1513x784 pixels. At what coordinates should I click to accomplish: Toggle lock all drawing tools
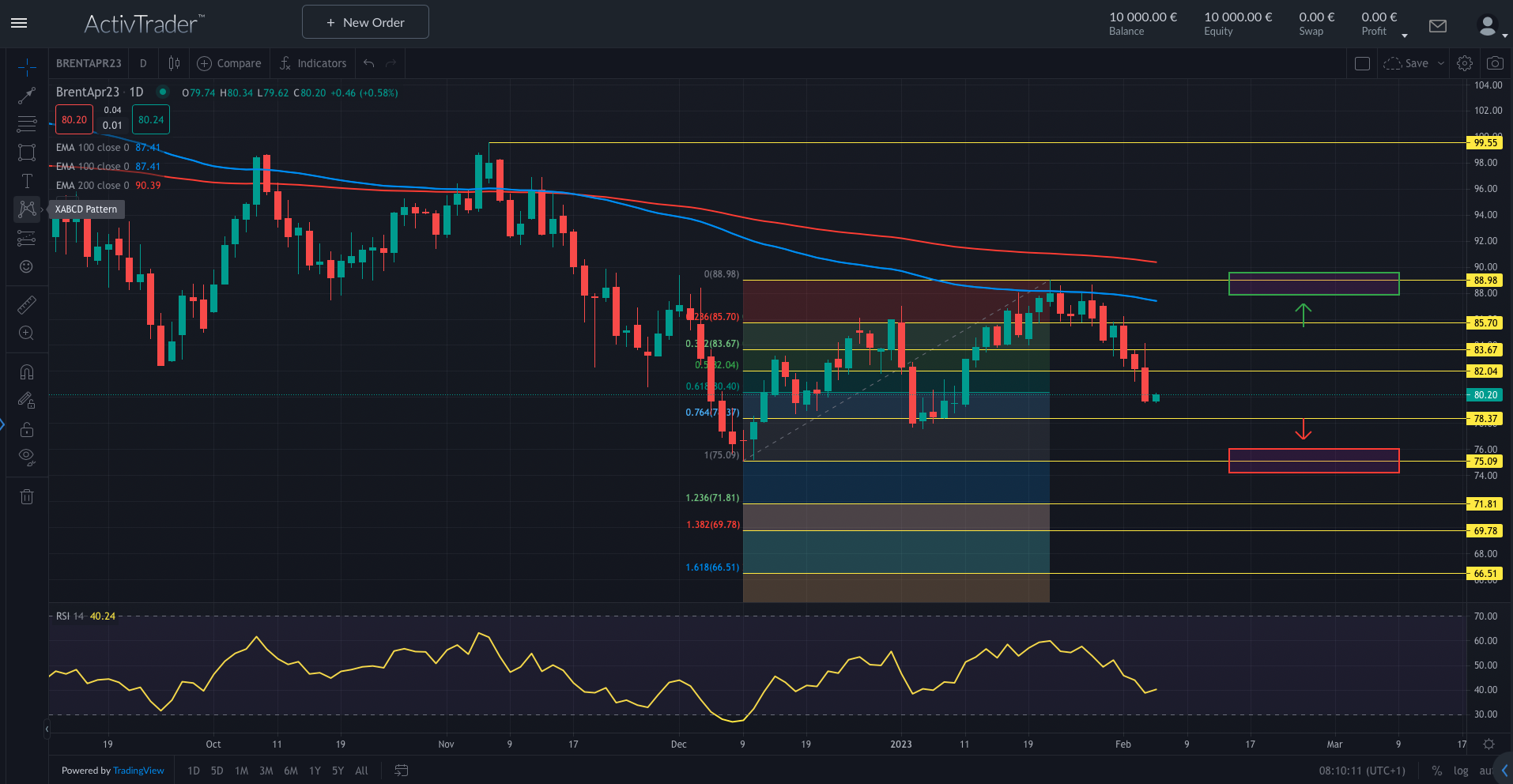[27, 429]
